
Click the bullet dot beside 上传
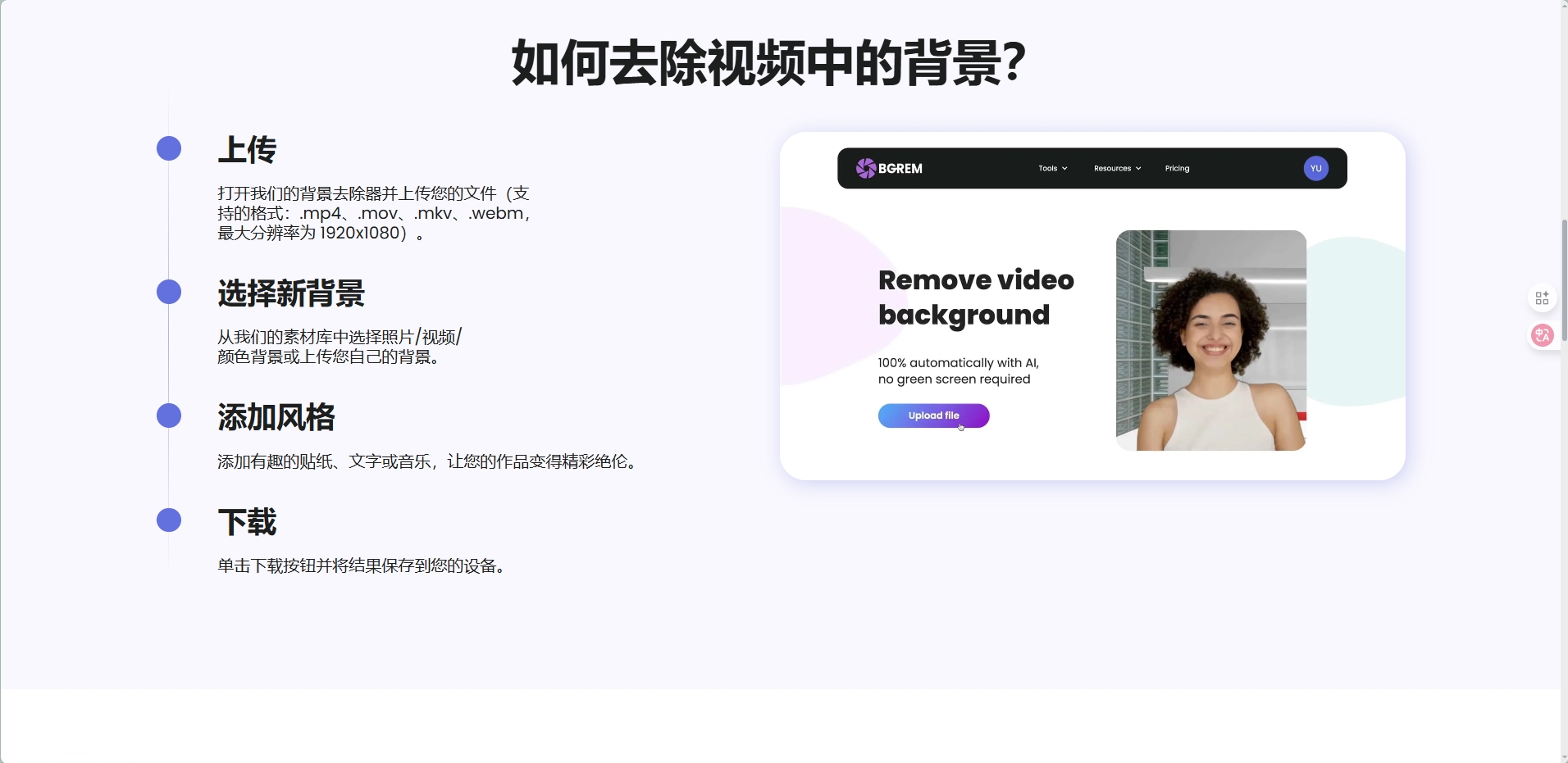coord(169,148)
